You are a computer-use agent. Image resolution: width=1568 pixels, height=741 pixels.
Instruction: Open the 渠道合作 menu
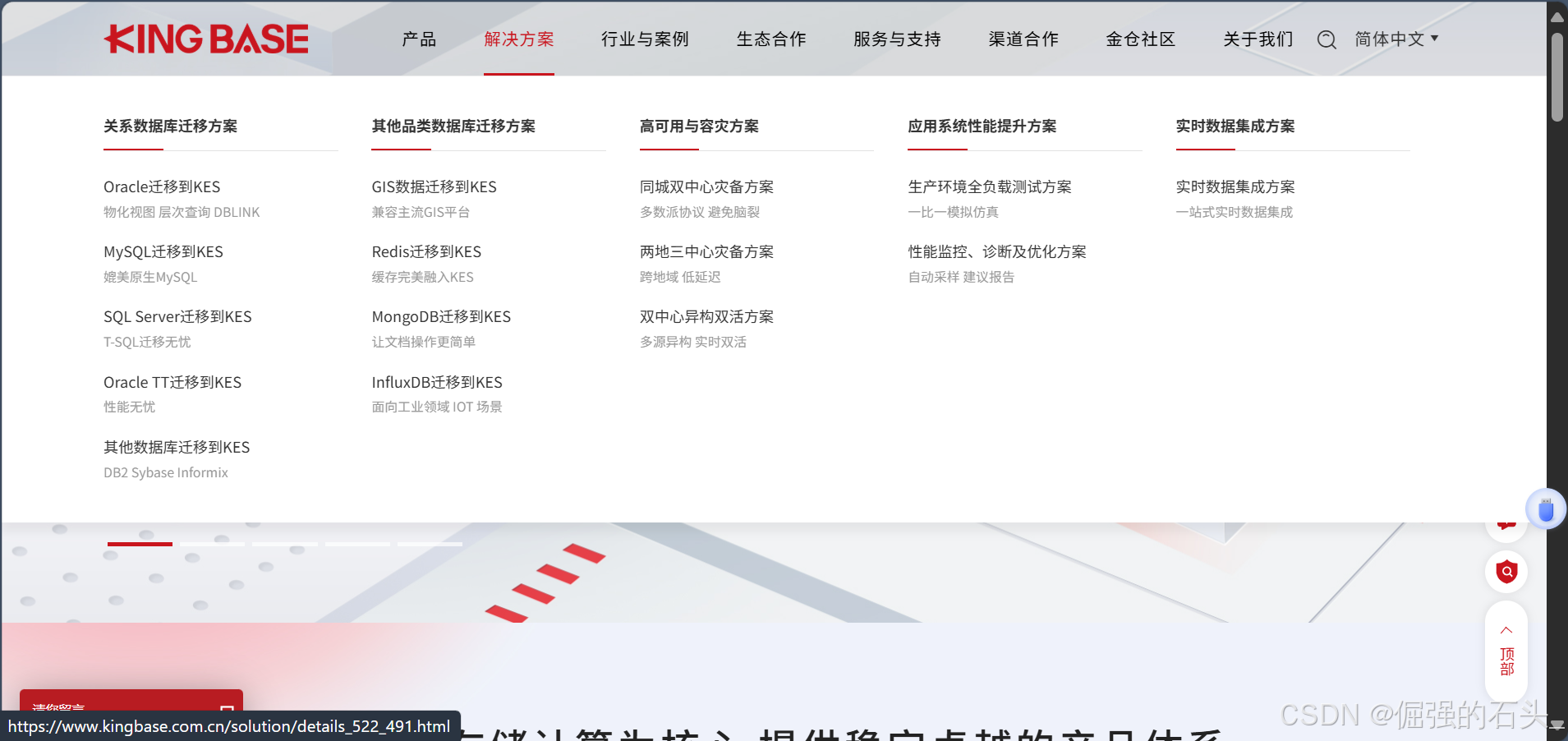(x=1023, y=39)
